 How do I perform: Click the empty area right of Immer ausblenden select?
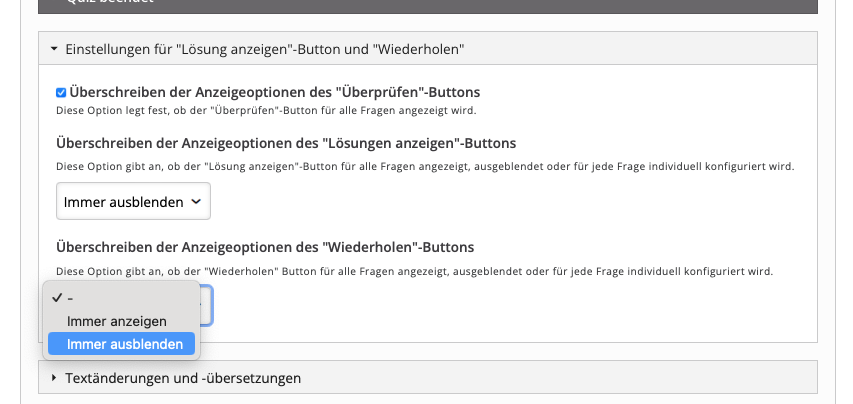(x=500, y=202)
